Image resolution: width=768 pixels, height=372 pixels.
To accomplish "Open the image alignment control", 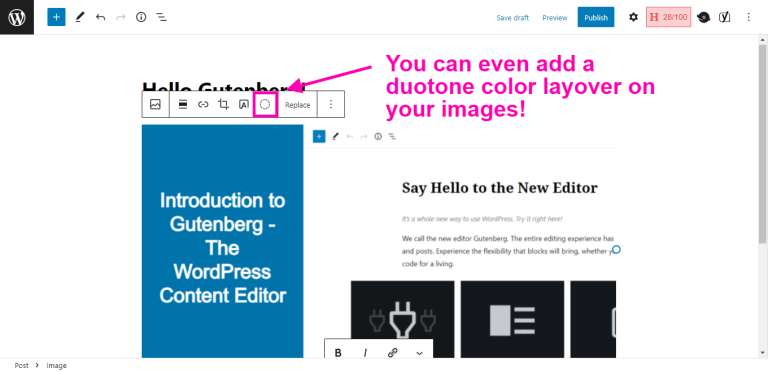I will [x=183, y=104].
